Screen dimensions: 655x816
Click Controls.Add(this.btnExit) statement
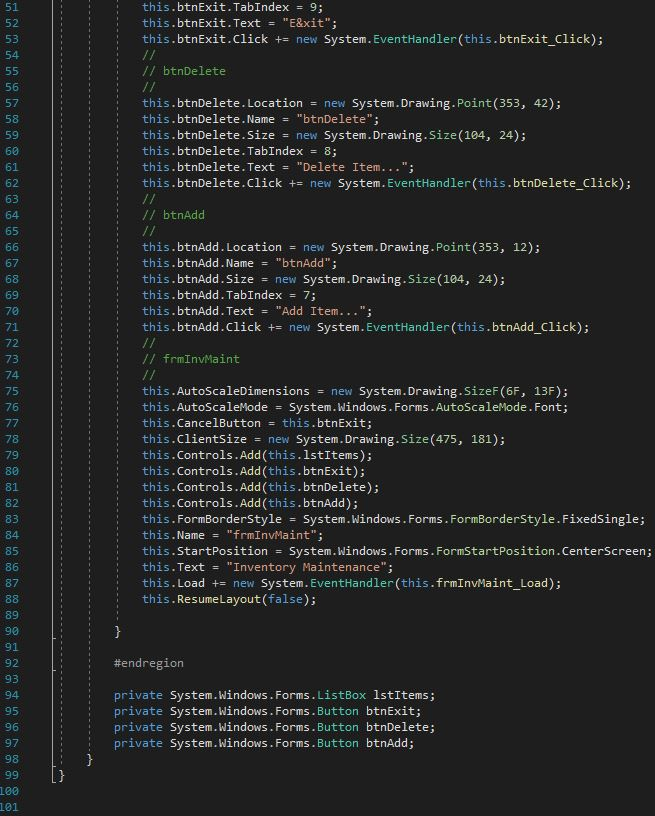click(254, 471)
